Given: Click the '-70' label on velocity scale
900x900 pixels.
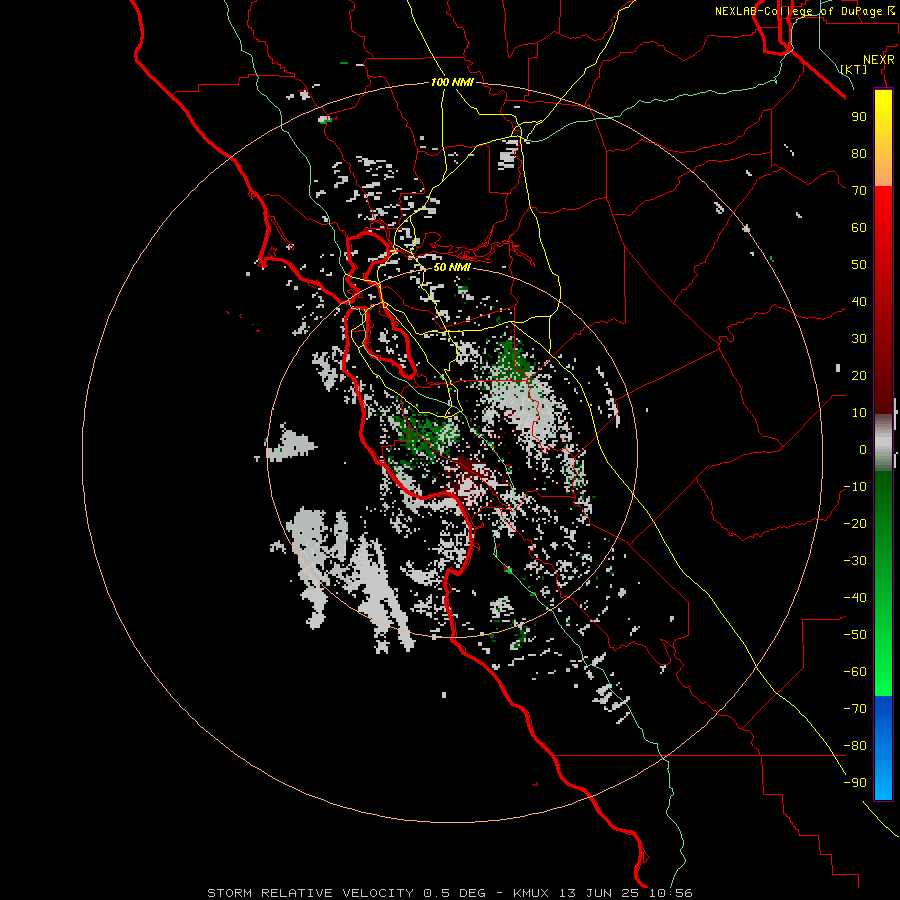Looking at the screenshot, I should [855, 708].
